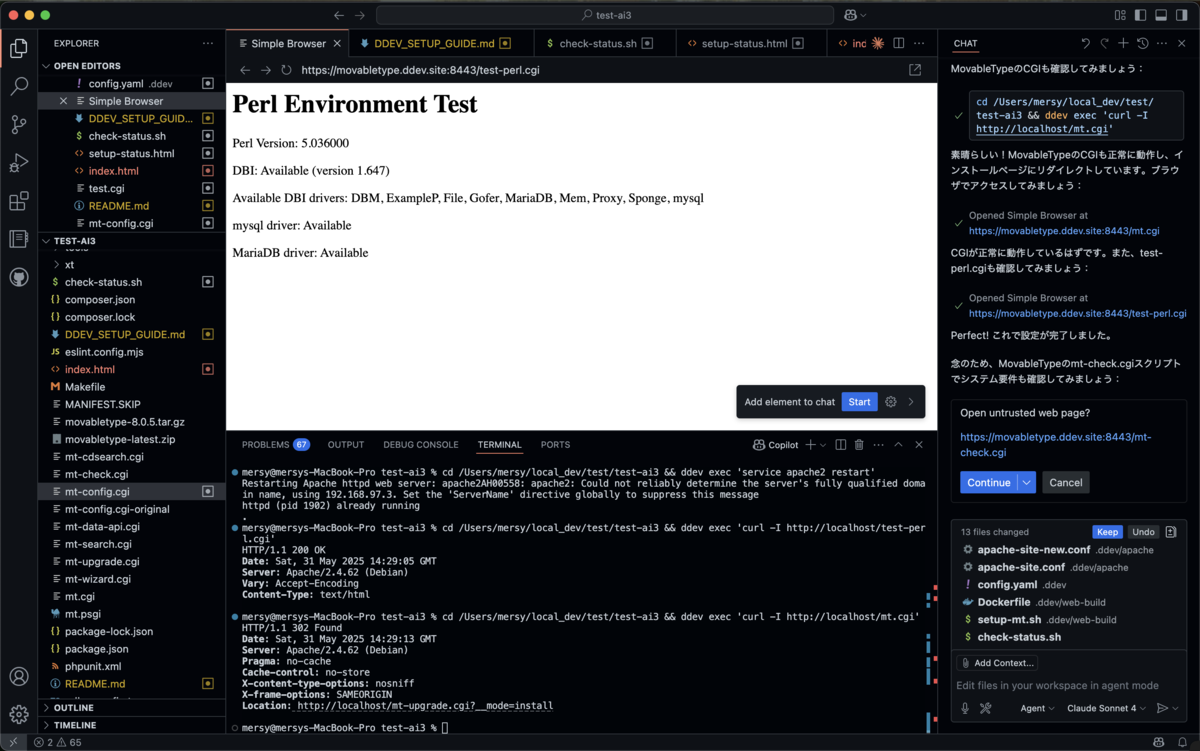Split the terminal
1200x751 pixels.
pos(840,445)
